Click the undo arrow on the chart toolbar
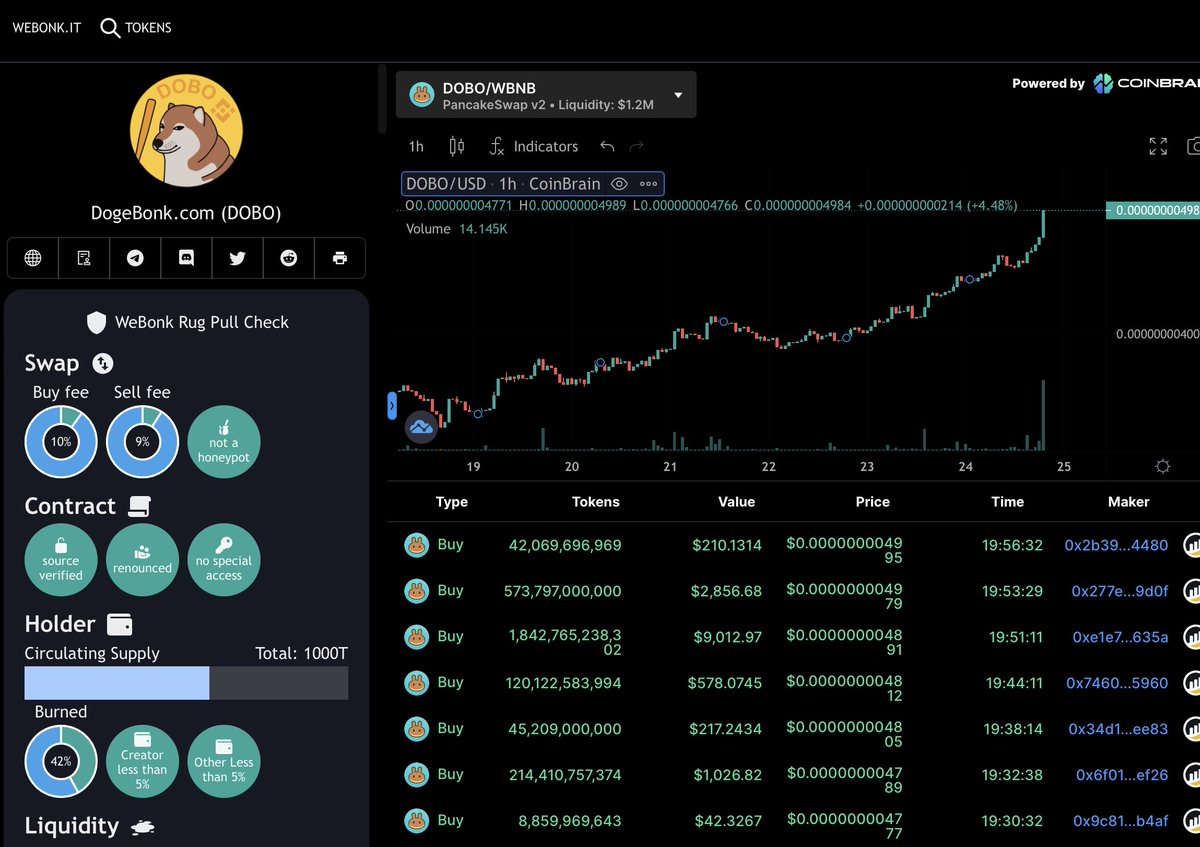Viewport: 1200px width, 847px height. [x=607, y=146]
